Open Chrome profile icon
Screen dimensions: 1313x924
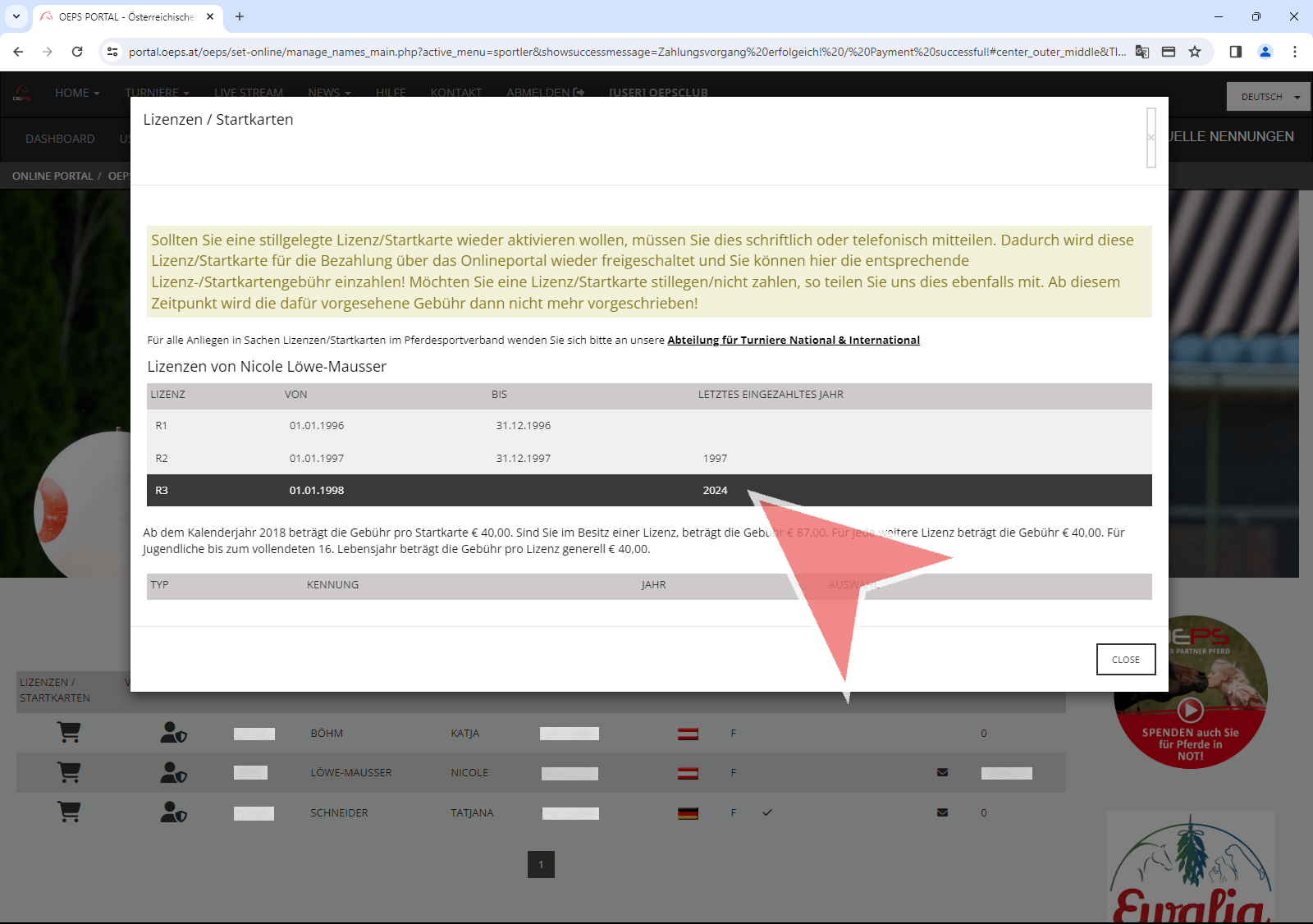coord(1265,52)
